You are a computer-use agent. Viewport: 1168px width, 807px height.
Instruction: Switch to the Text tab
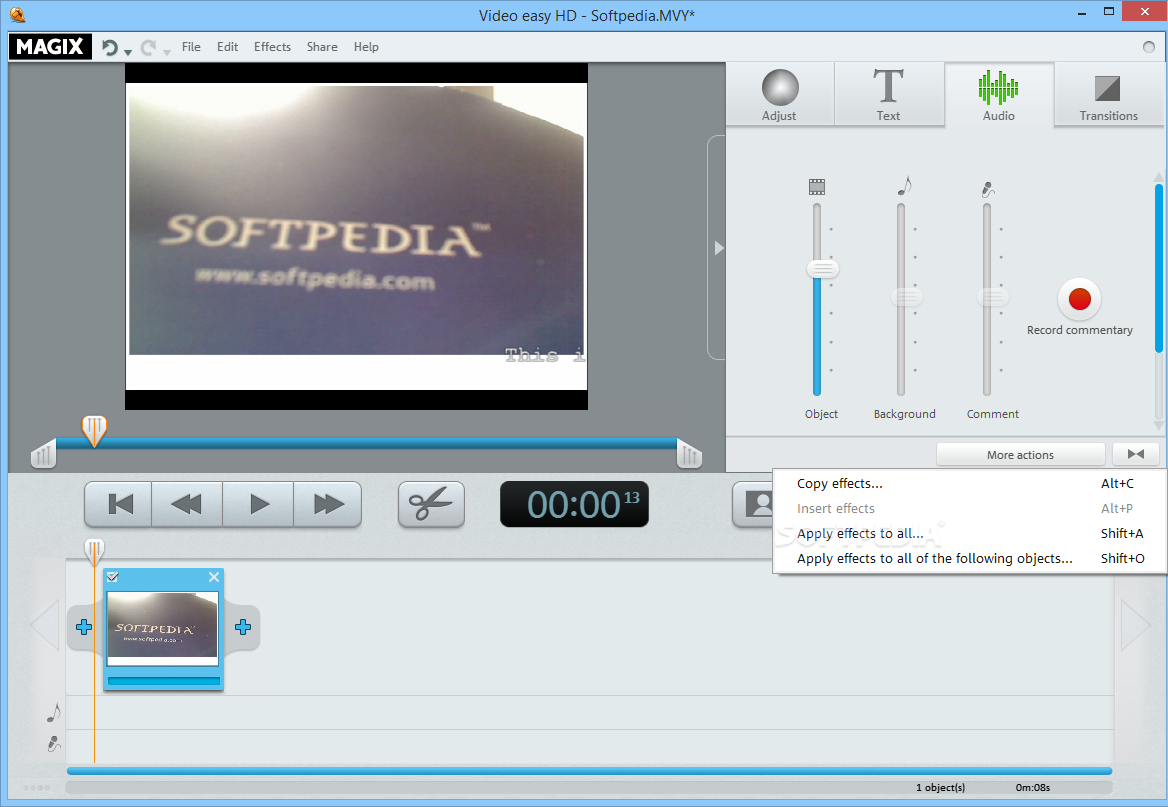889,94
